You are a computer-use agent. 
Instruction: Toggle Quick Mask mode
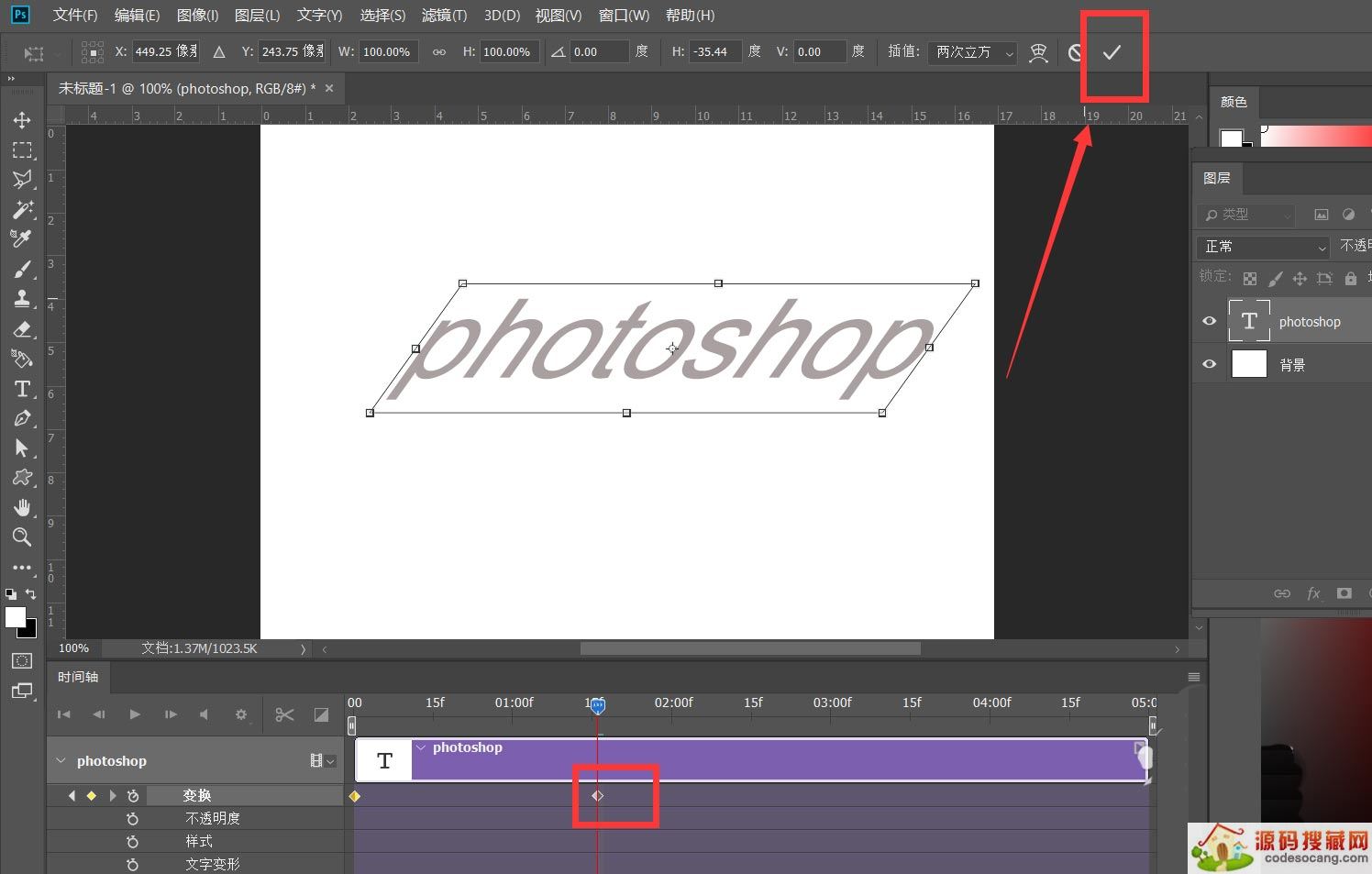pyautogui.click(x=22, y=660)
